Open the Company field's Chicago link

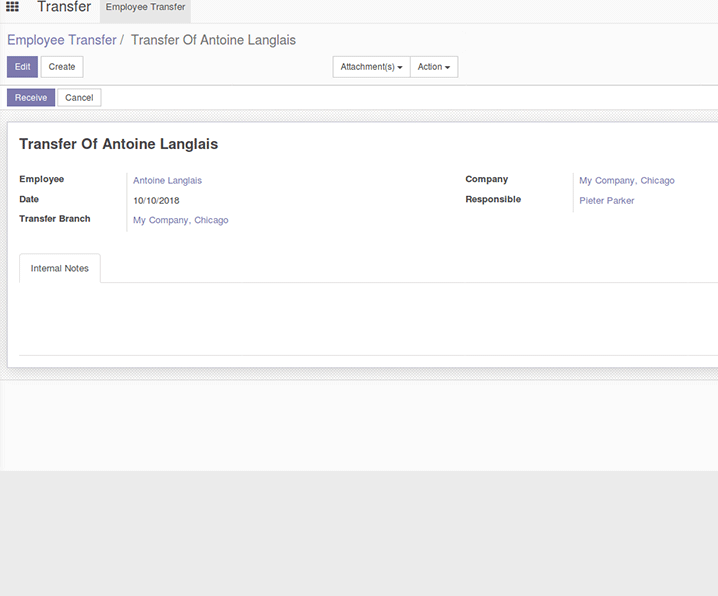pos(626,181)
